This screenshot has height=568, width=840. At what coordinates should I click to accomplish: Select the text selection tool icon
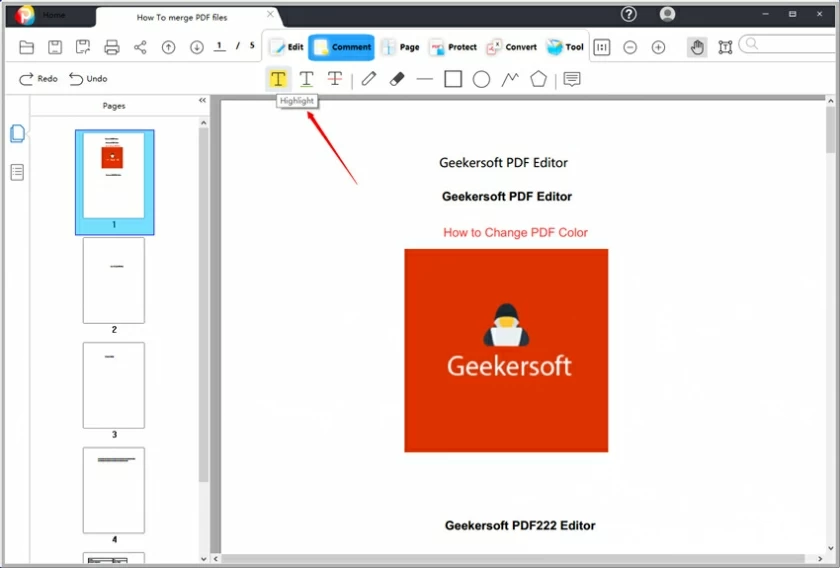725,47
